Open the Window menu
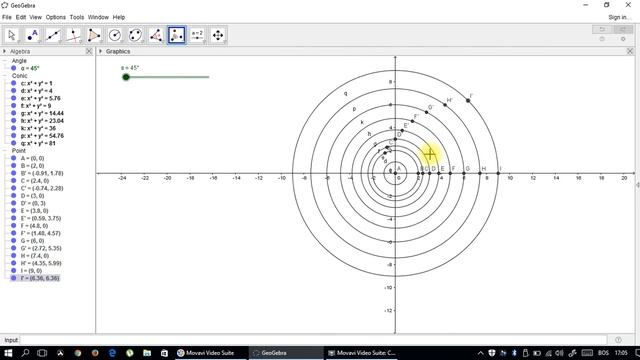640x360 pixels. 98,17
